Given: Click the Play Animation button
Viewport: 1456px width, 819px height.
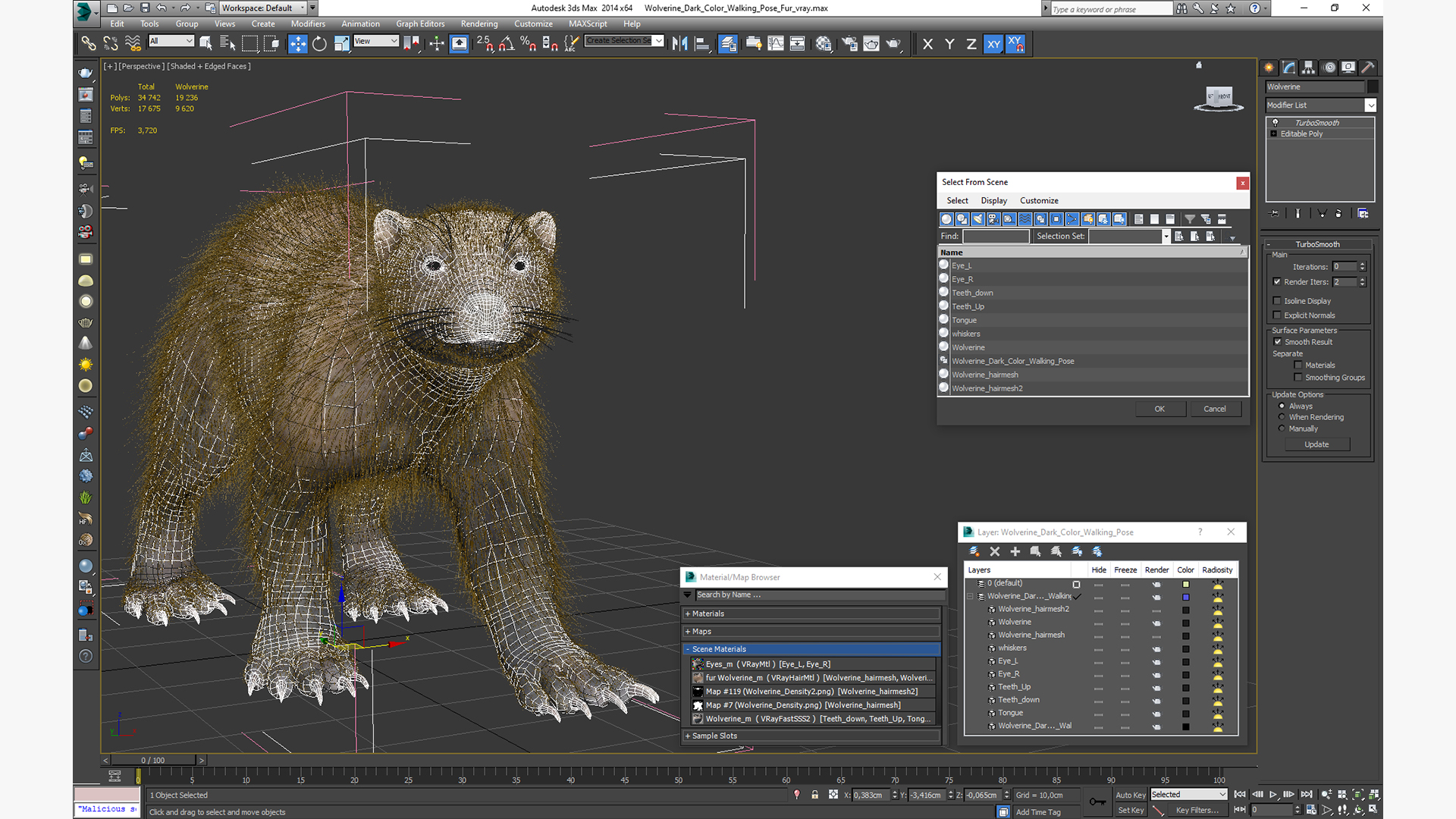Looking at the screenshot, I should click(x=1273, y=794).
